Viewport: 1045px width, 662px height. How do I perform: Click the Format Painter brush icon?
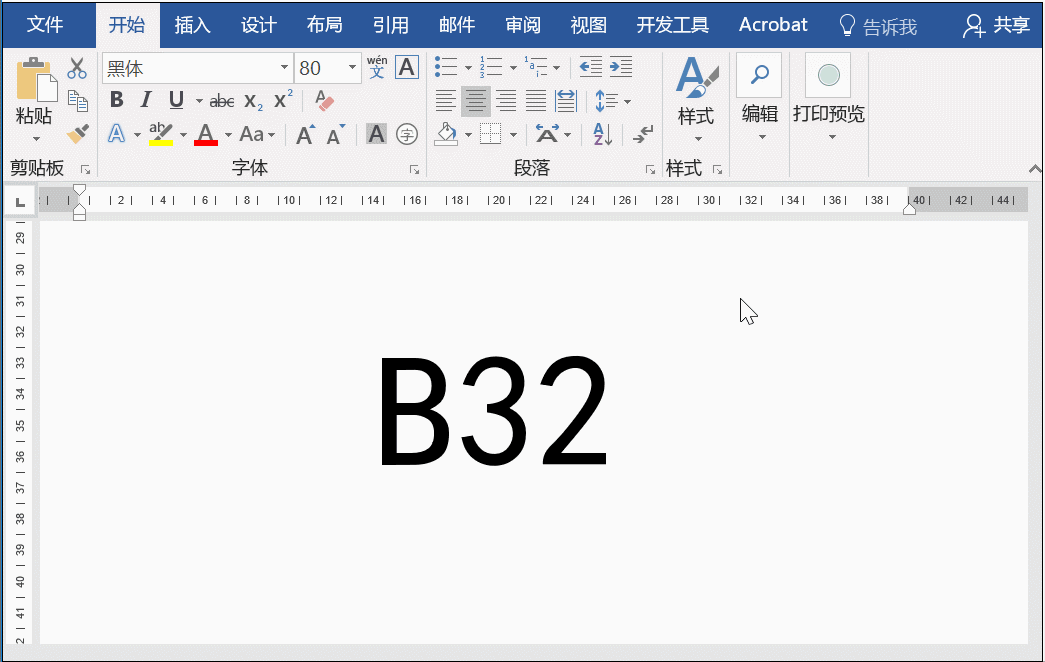click(77, 133)
